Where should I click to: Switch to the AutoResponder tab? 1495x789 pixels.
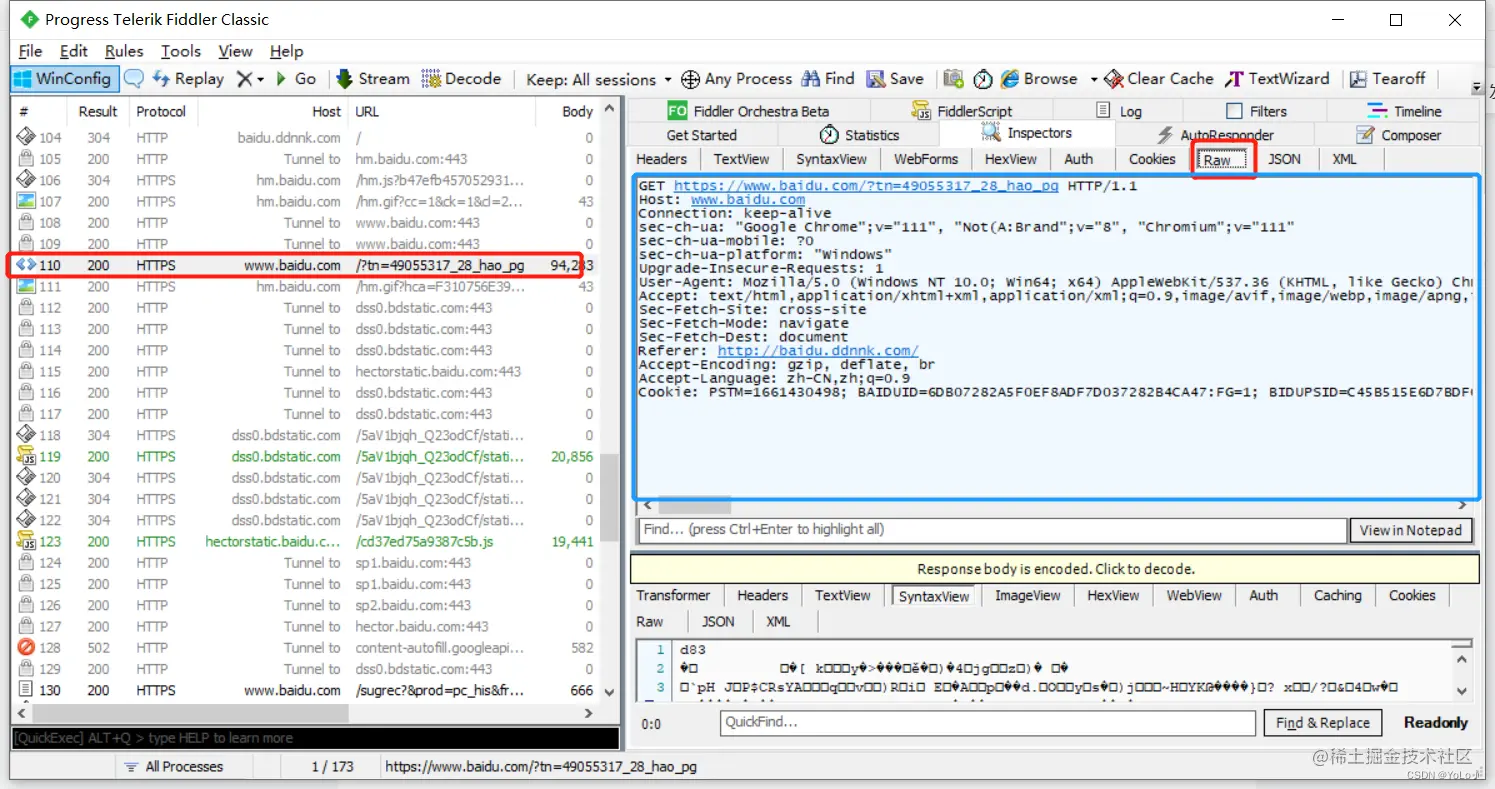pos(1215,135)
